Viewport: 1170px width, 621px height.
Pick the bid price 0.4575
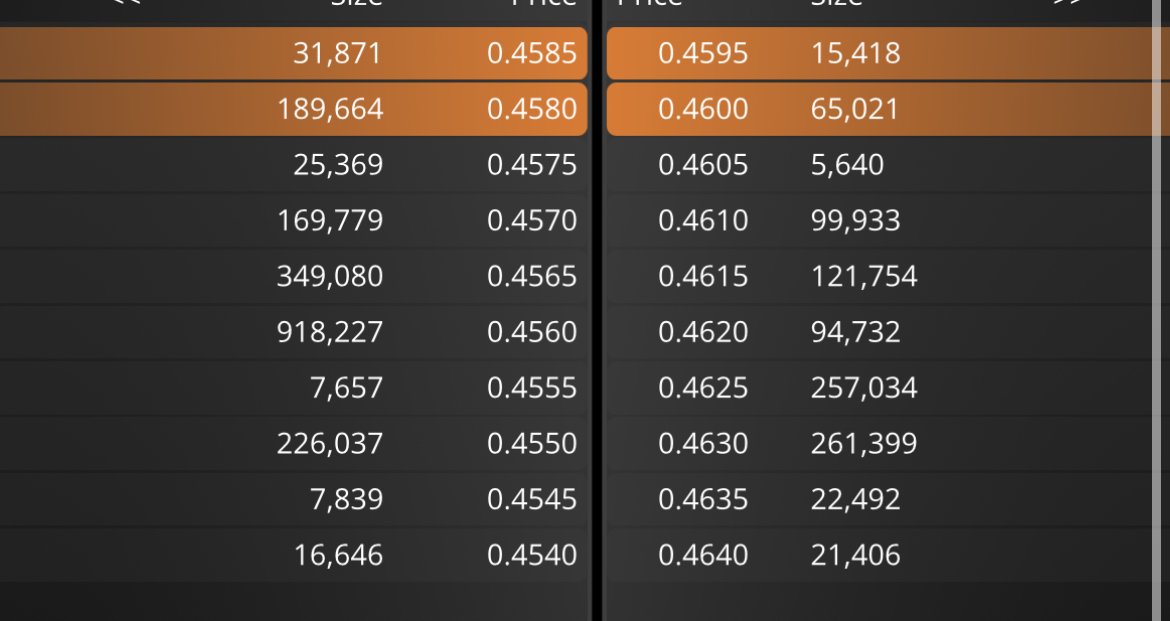coord(532,165)
